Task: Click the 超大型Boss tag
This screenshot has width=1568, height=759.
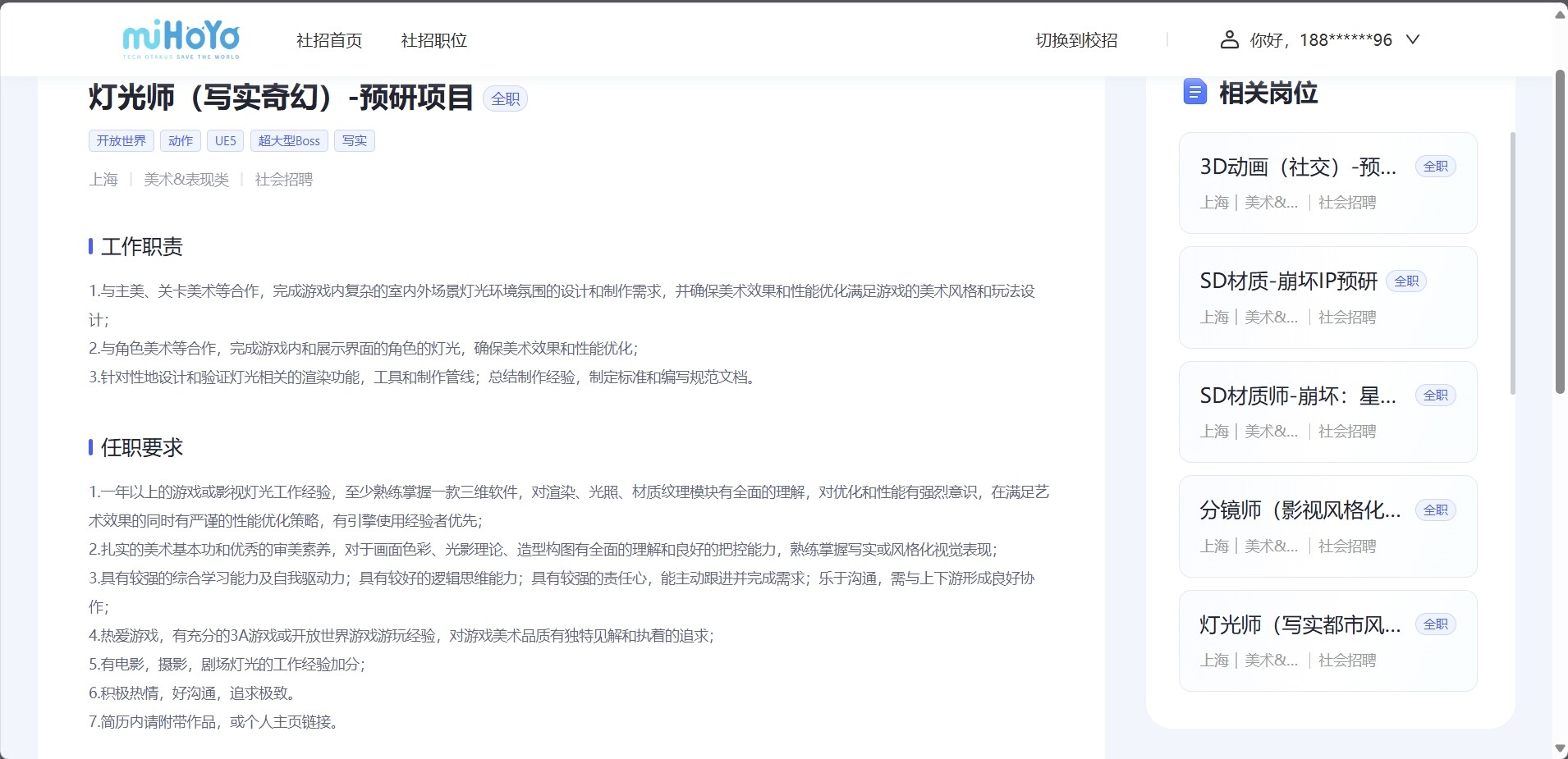Action: 289,141
